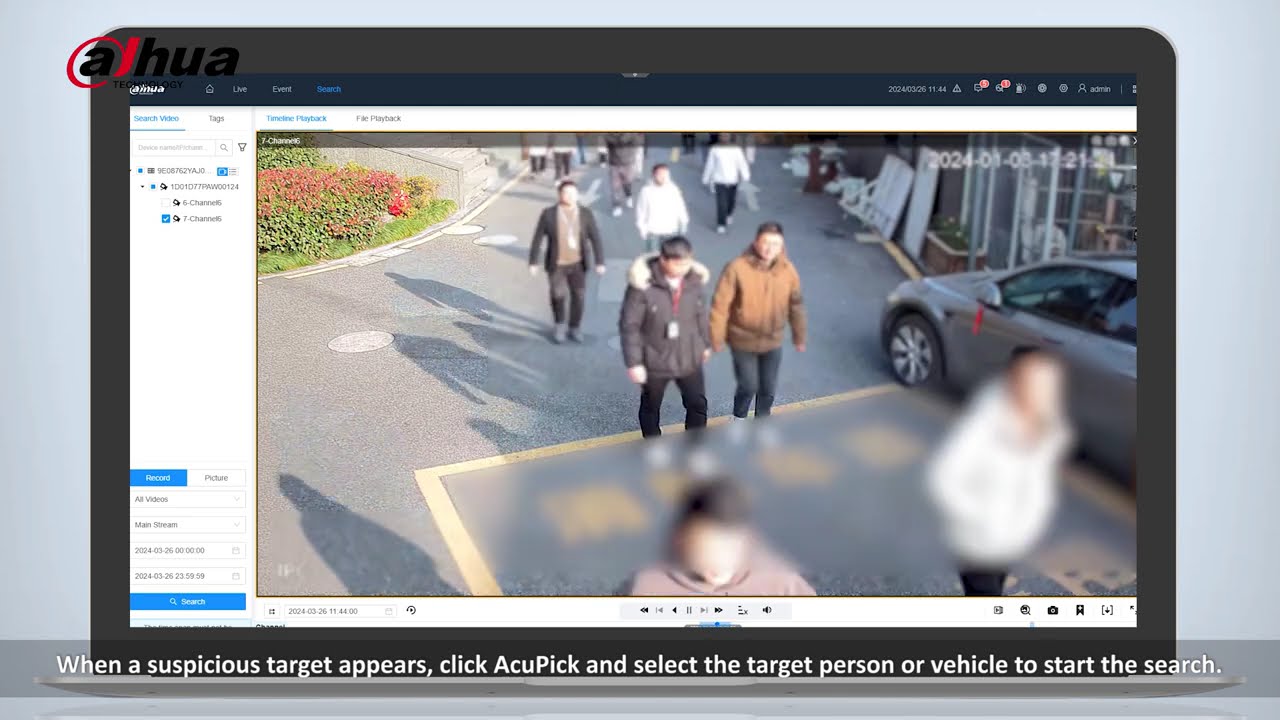Check the 6-Channel6 checkbox

click(x=166, y=203)
